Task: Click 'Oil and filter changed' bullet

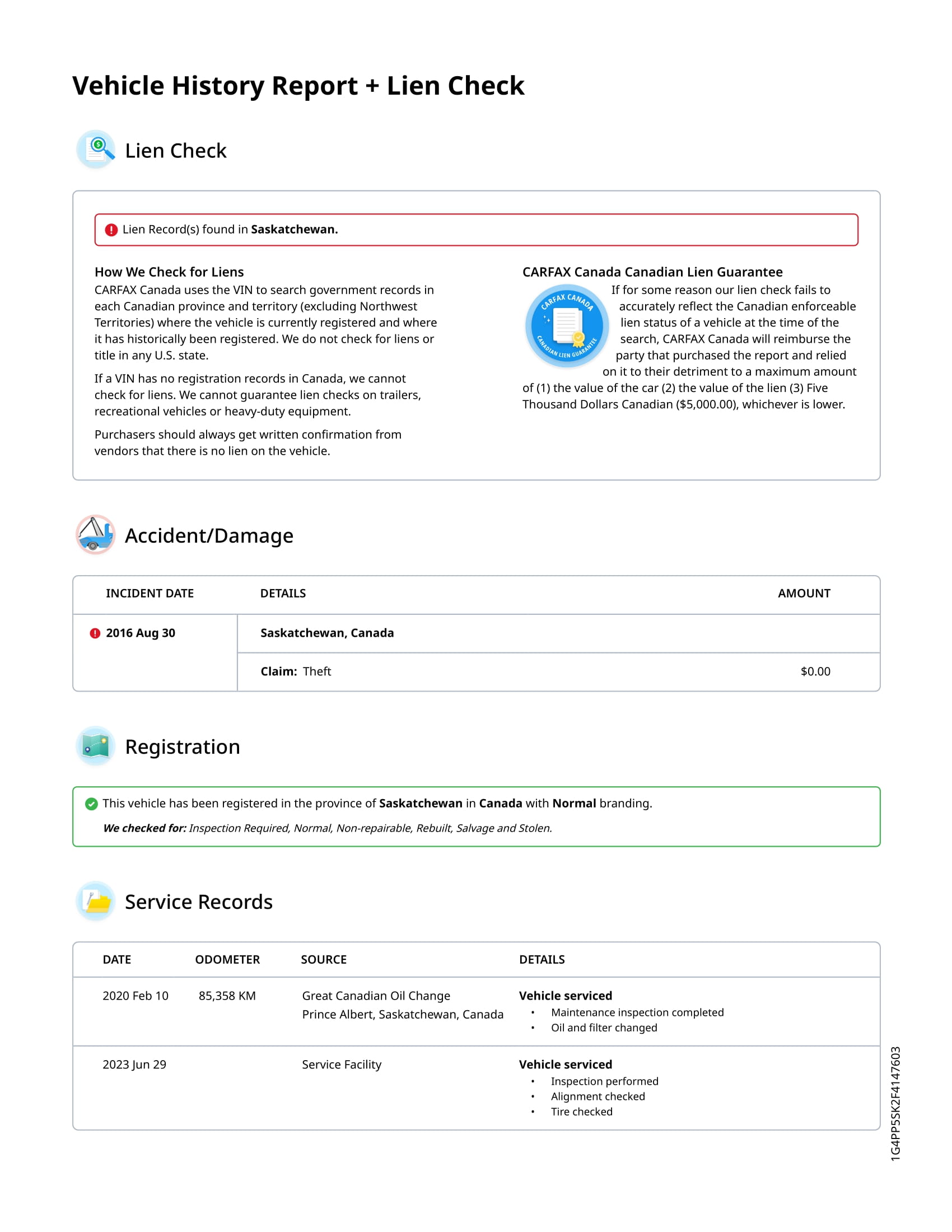Action: tap(604, 1028)
